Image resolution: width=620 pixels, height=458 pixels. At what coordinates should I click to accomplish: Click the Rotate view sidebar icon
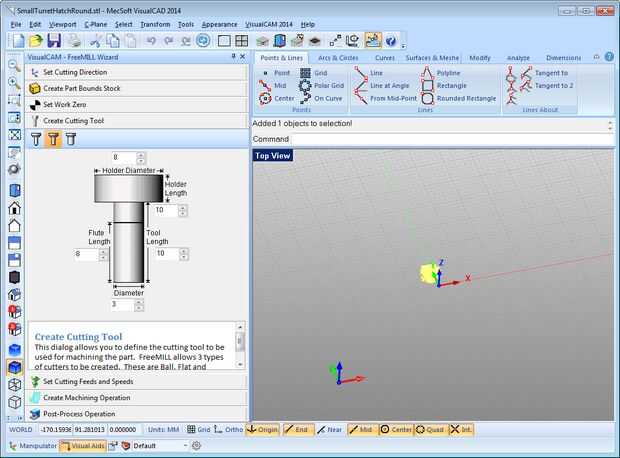point(14,169)
